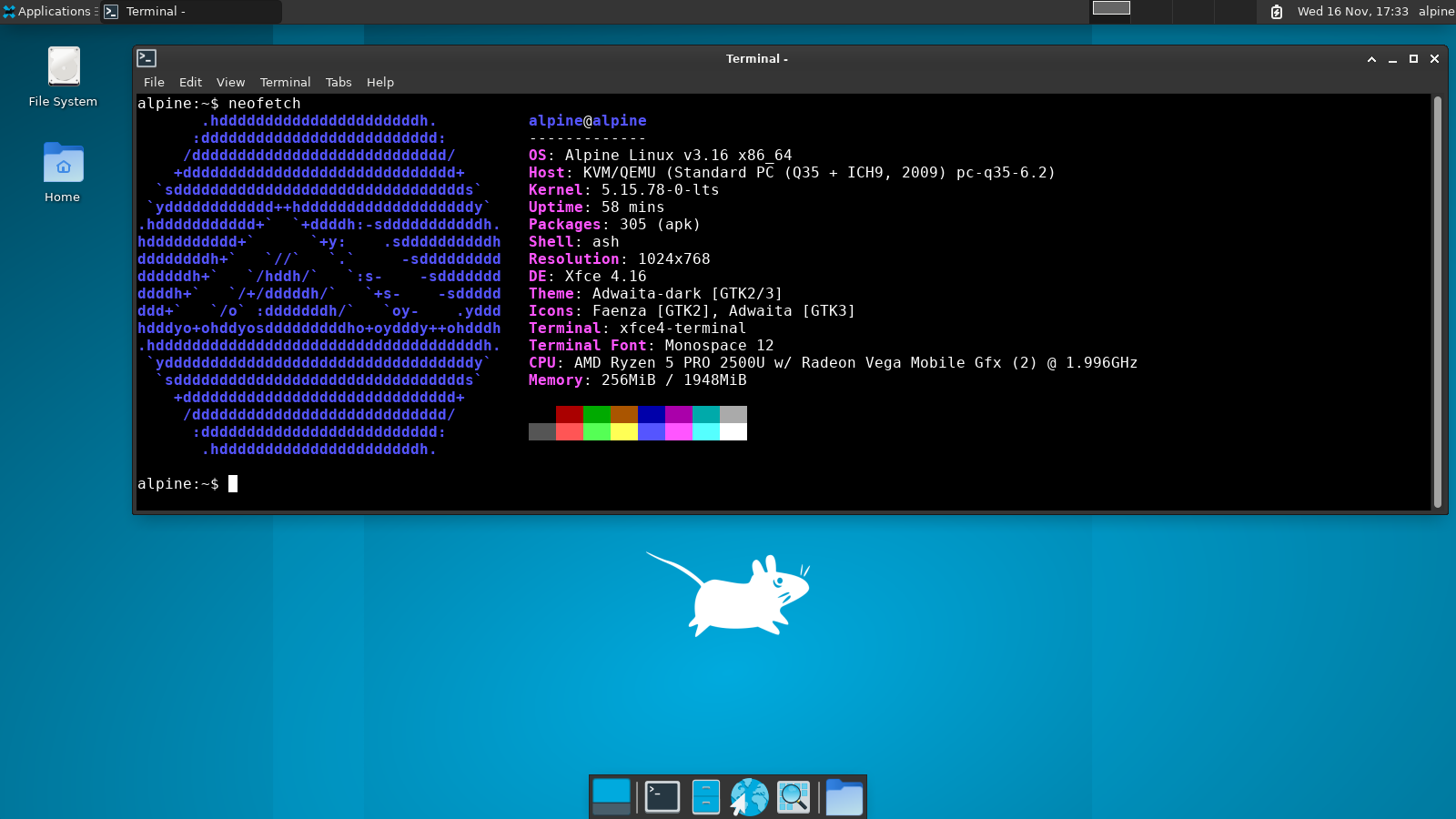
Task: Open the Help menu in Terminal
Action: tap(380, 82)
